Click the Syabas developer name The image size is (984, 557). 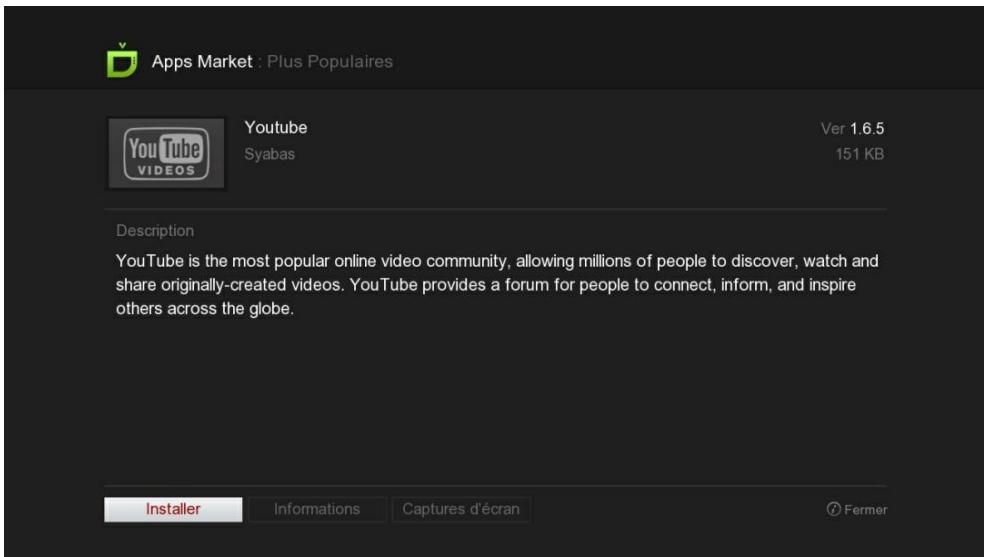point(270,154)
